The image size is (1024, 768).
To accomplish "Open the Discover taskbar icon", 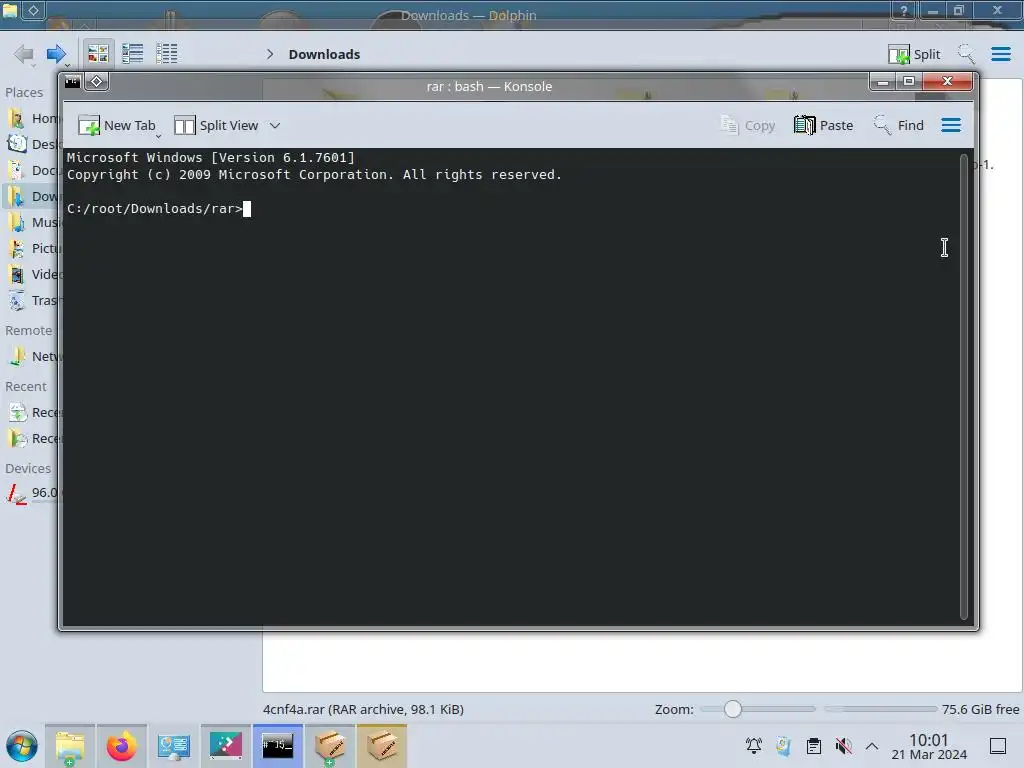I will [x=226, y=746].
